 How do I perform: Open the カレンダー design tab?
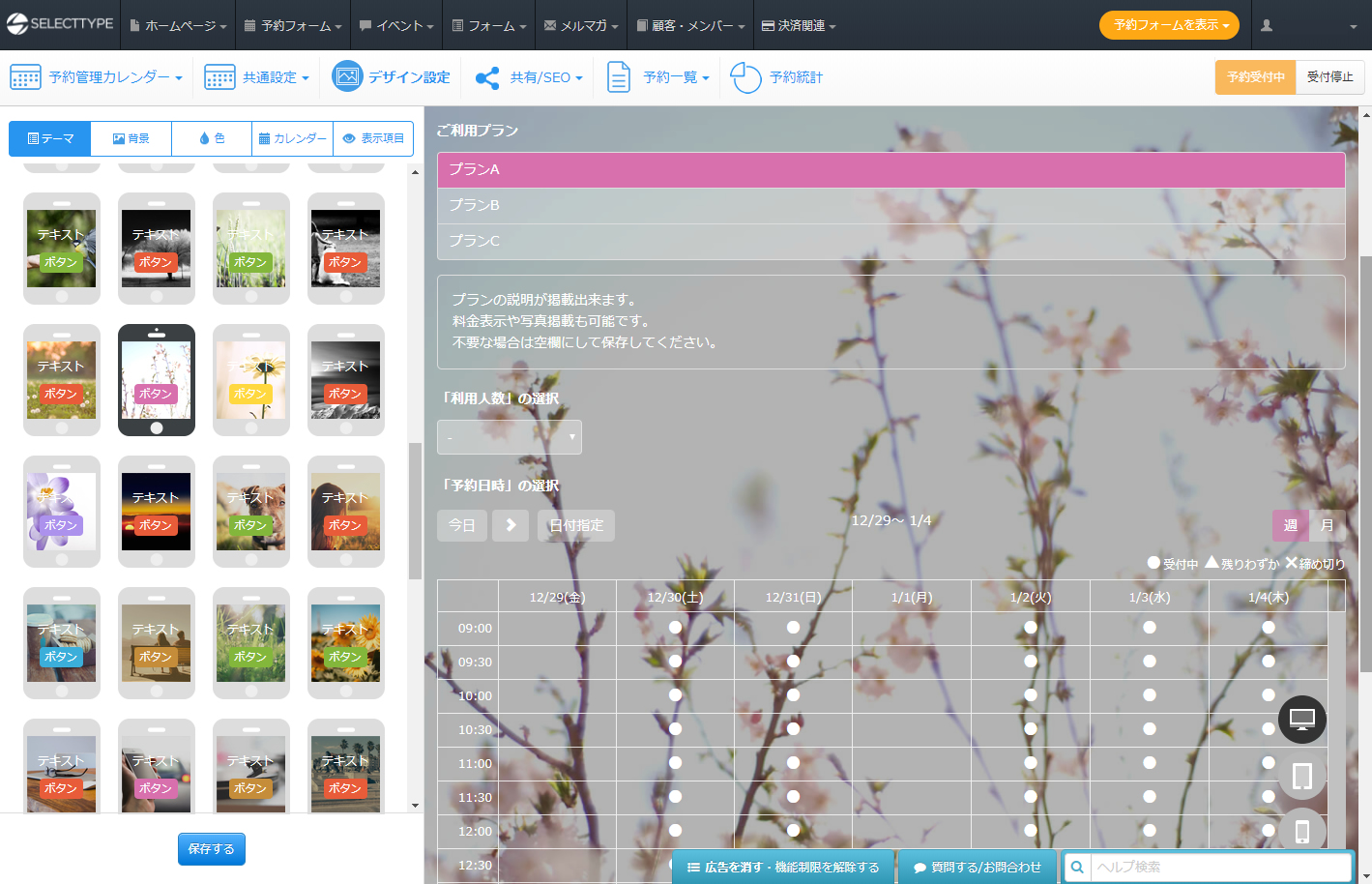292,138
